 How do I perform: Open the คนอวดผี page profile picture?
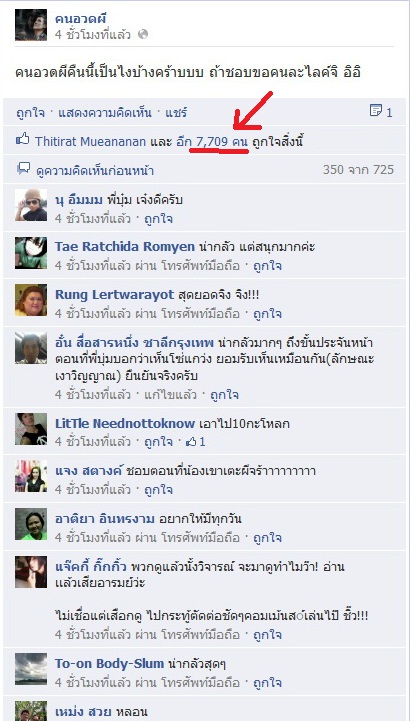point(31,25)
